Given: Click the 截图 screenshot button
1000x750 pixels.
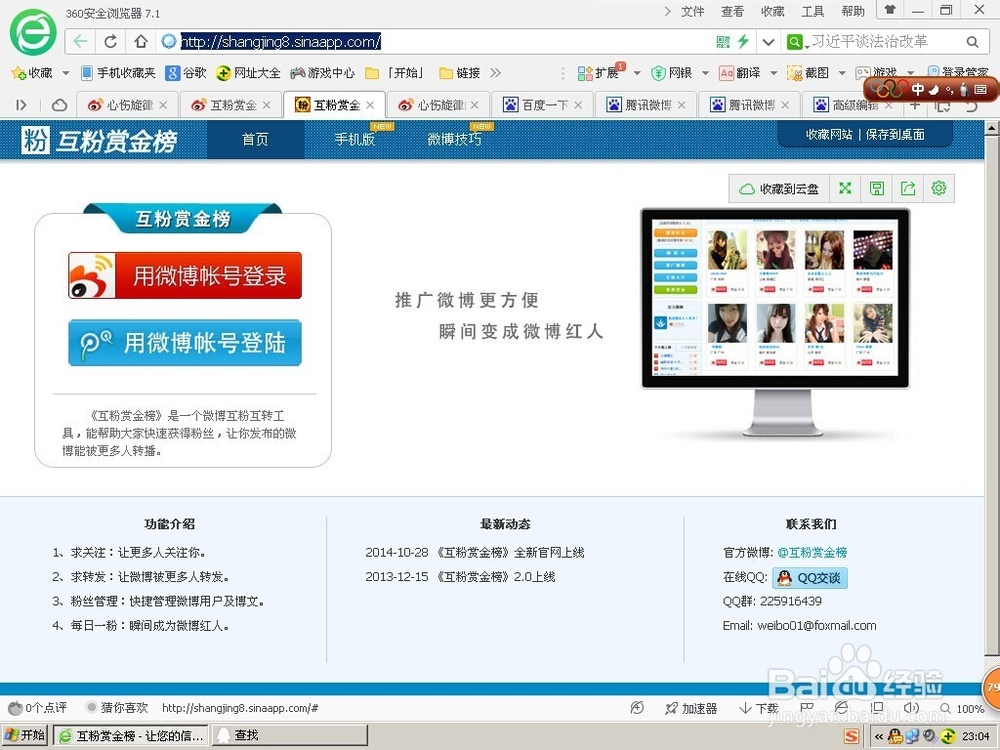Looking at the screenshot, I should (x=808, y=73).
